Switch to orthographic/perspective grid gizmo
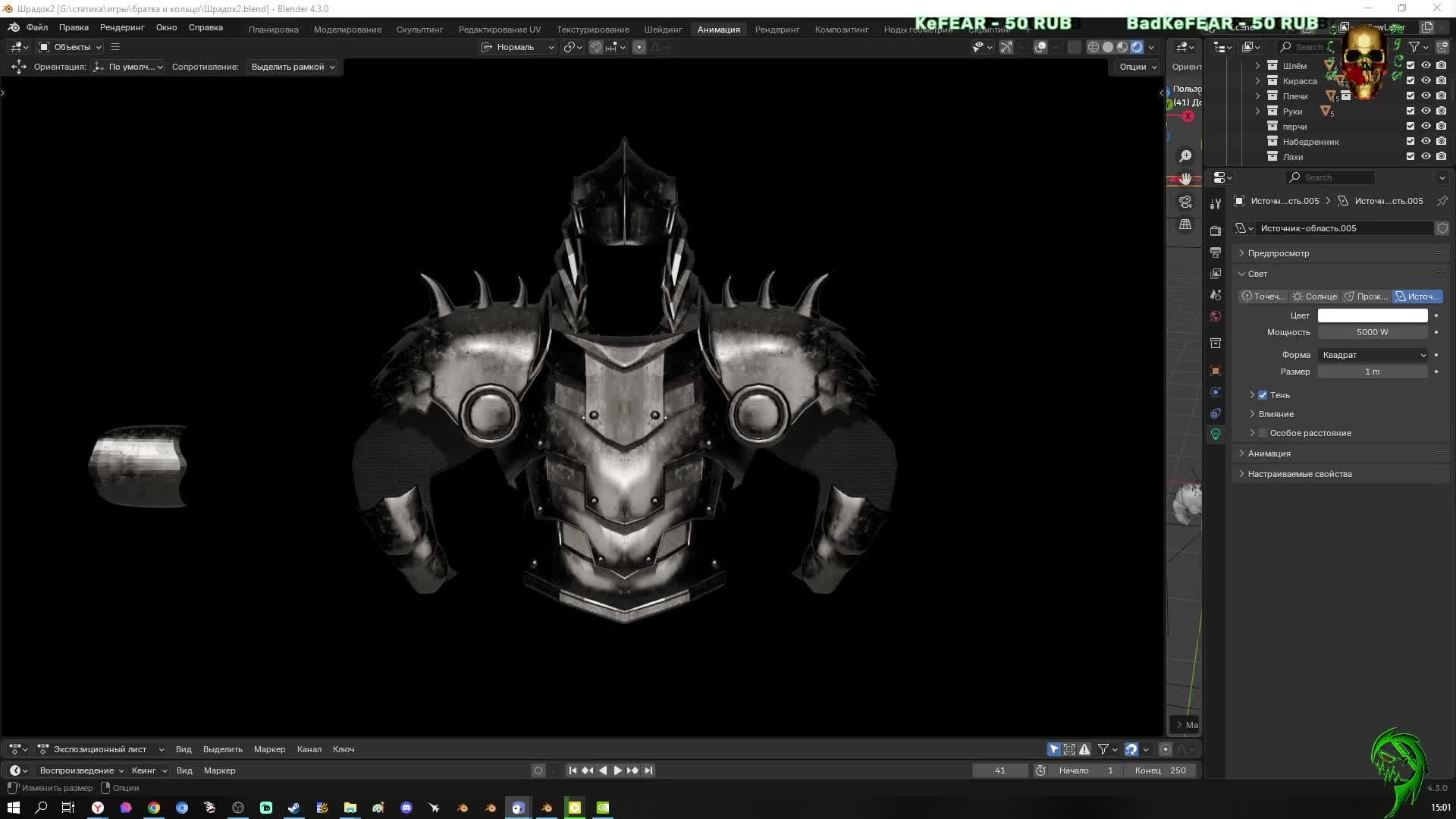 point(1185,224)
